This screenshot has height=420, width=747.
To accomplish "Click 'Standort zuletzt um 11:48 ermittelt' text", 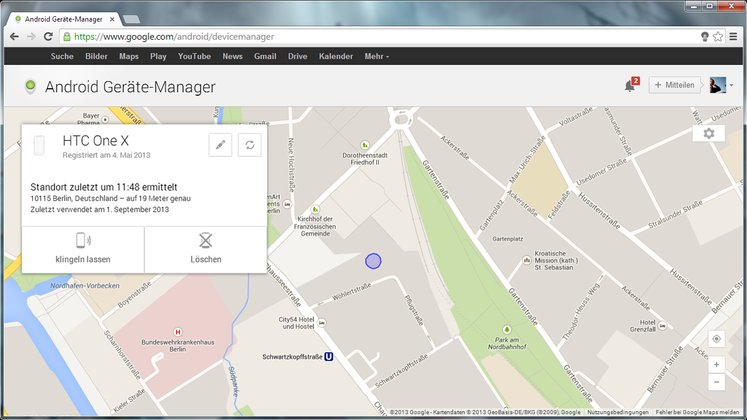I will tap(104, 187).
